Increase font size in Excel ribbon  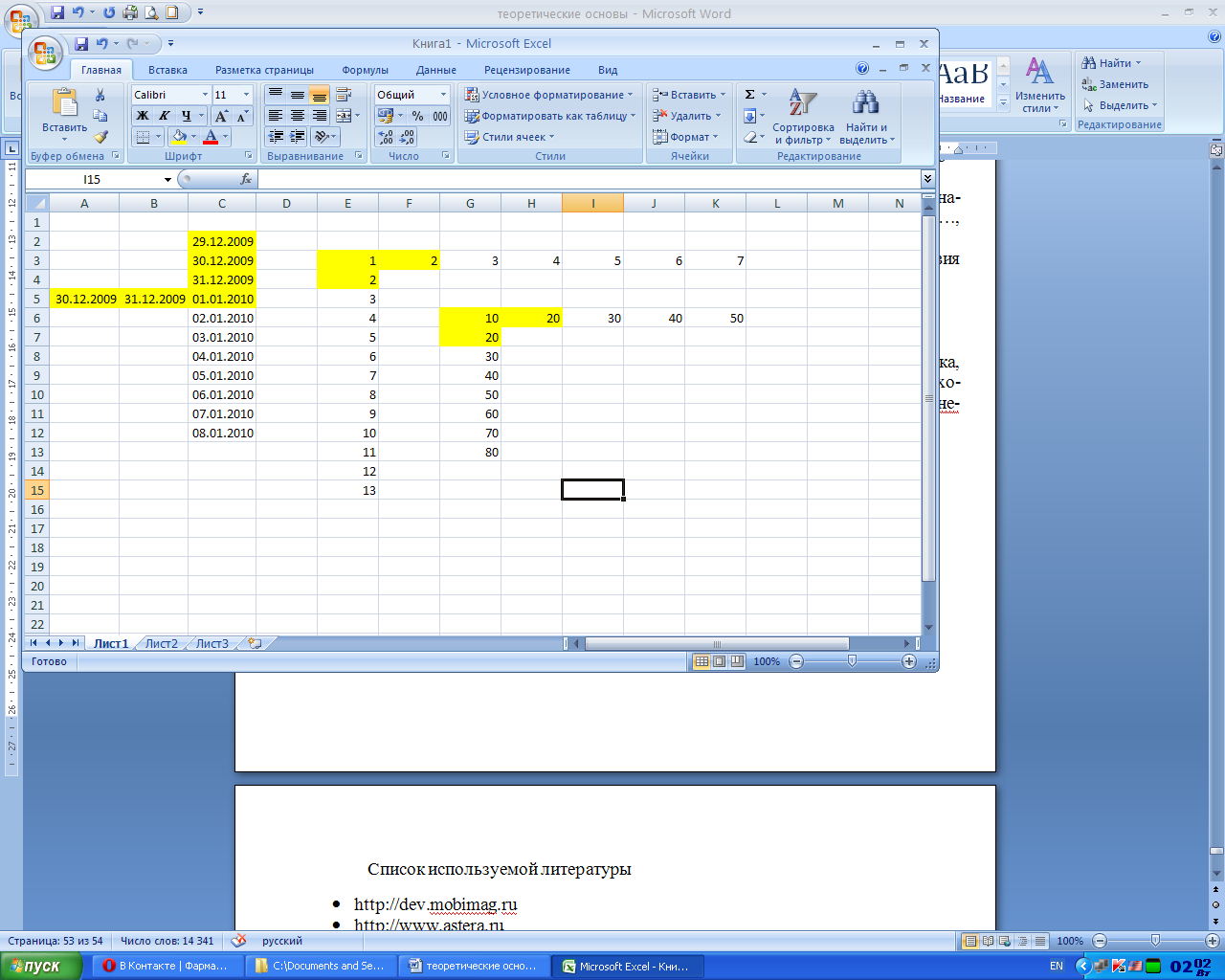[222, 116]
